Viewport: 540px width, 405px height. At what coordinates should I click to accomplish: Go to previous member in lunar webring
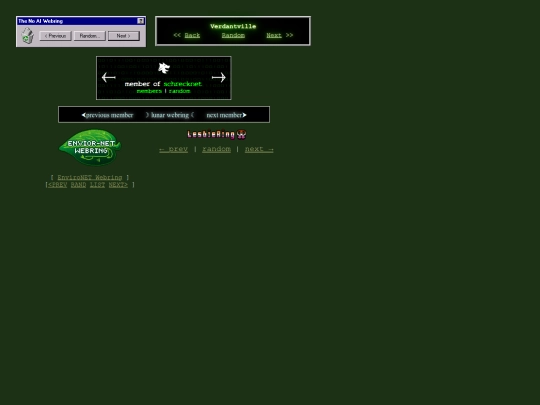click(107, 115)
